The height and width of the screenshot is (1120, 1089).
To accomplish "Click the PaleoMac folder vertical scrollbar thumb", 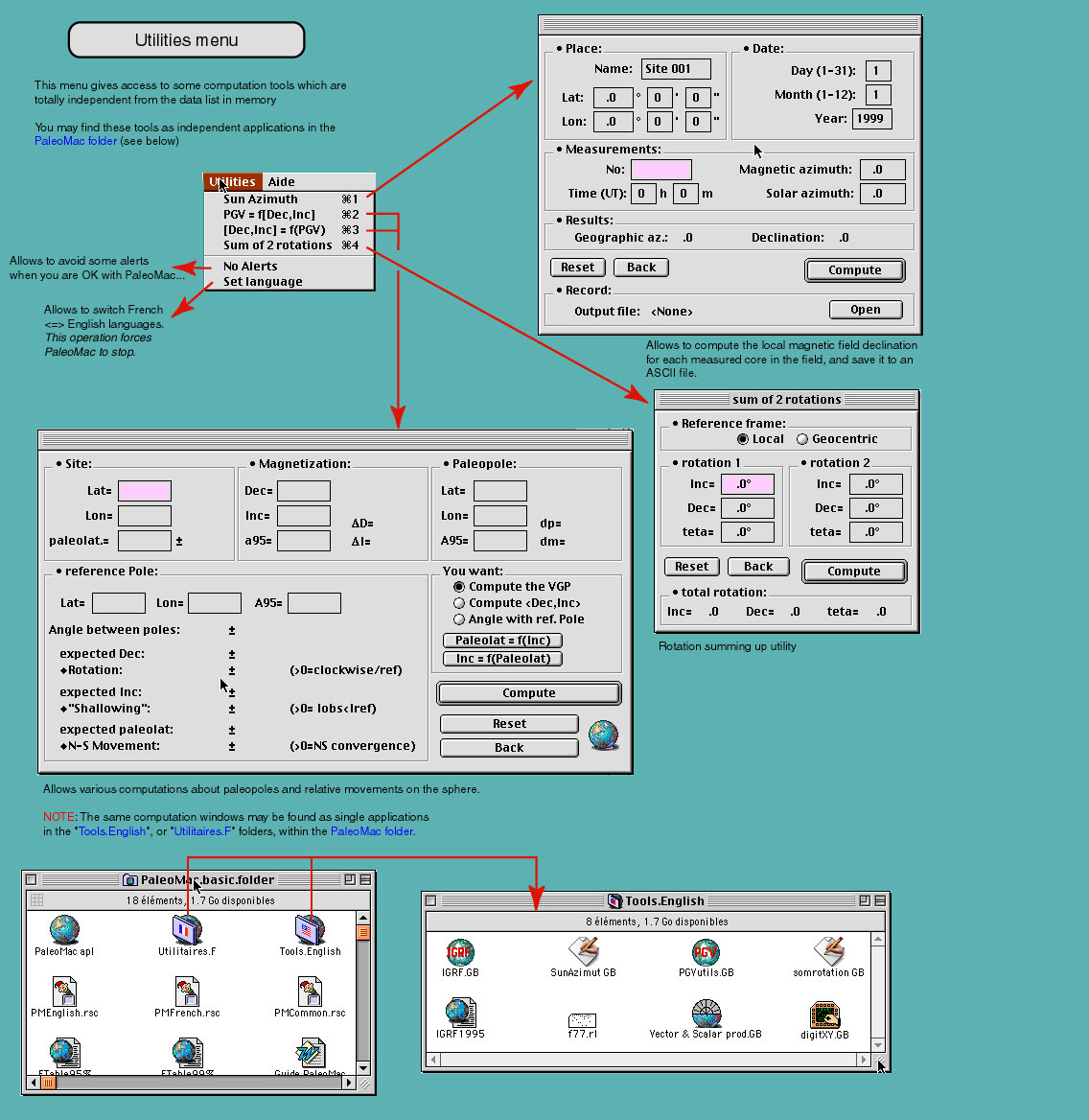I will click(x=363, y=932).
